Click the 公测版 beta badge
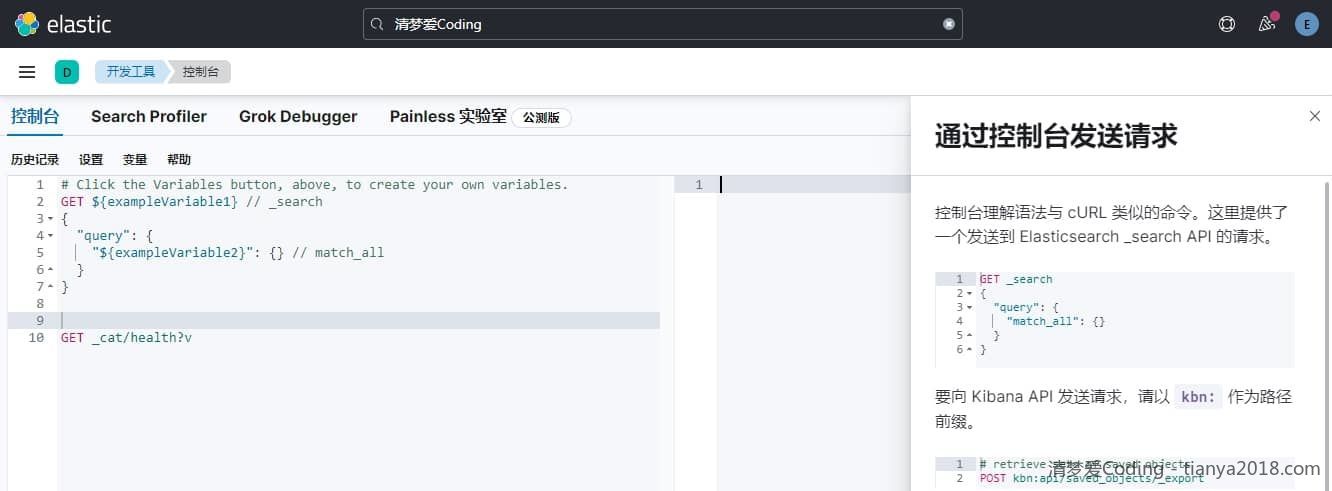 pos(541,118)
